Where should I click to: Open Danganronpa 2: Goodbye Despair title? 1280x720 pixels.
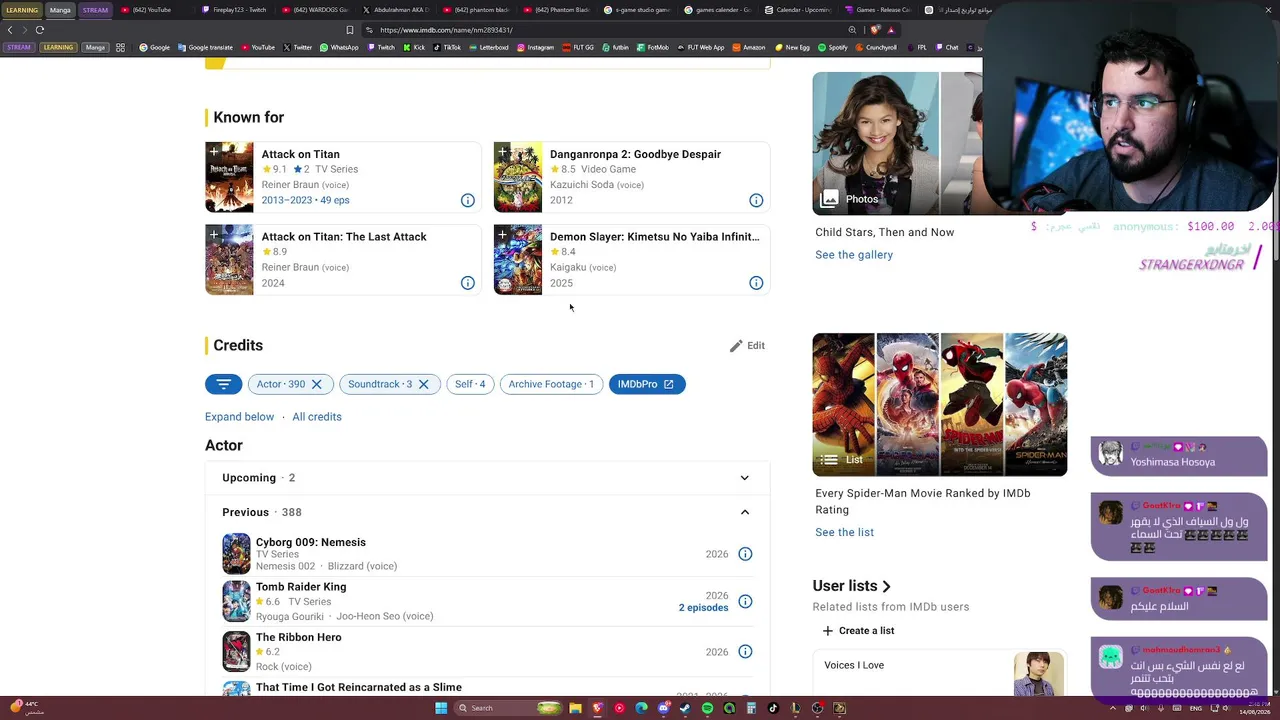point(635,154)
